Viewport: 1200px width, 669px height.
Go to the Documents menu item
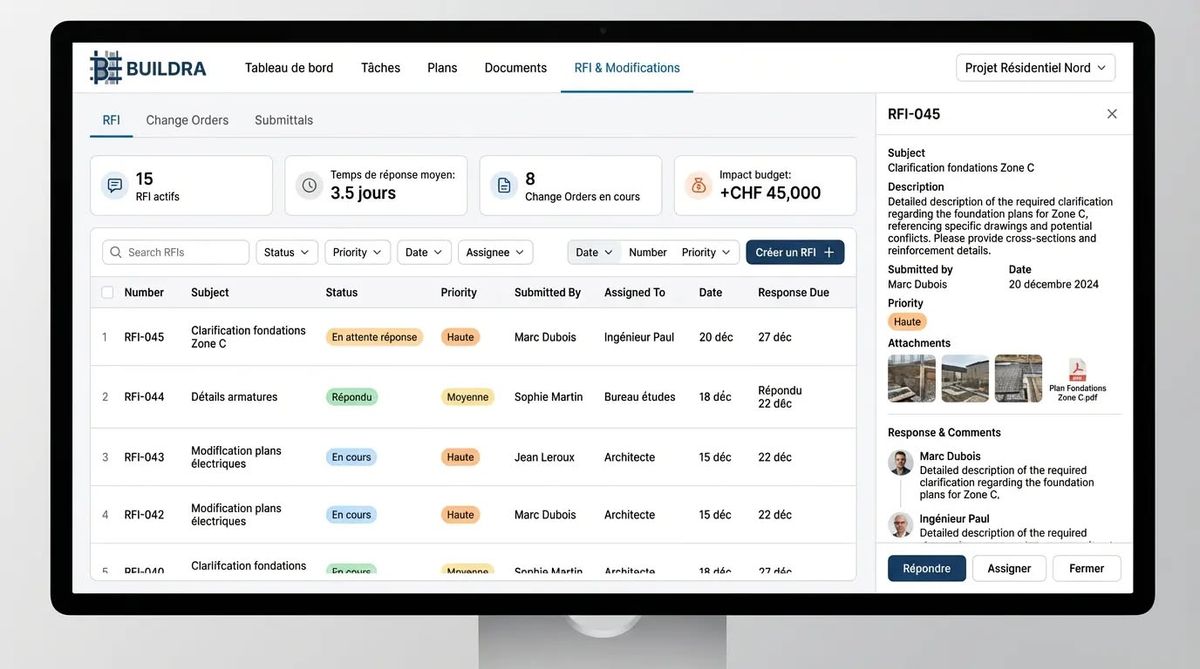pos(515,68)
